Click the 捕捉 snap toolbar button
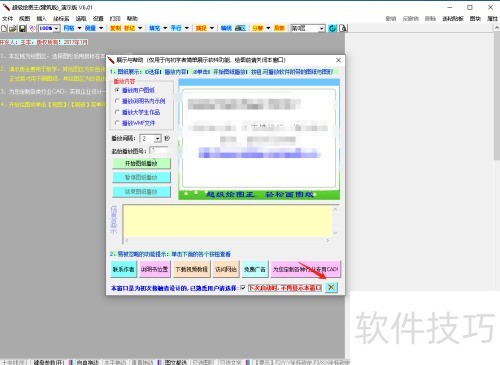 pyautogui.click(x=201, y=28)
